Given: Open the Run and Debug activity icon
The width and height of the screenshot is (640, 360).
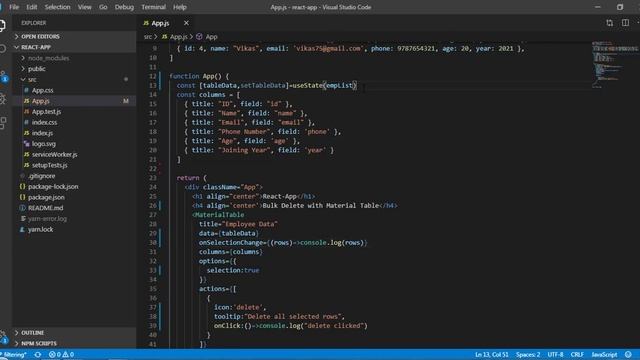Looking at the screenshot, I should pyautogui.click(x=2, y=98).
